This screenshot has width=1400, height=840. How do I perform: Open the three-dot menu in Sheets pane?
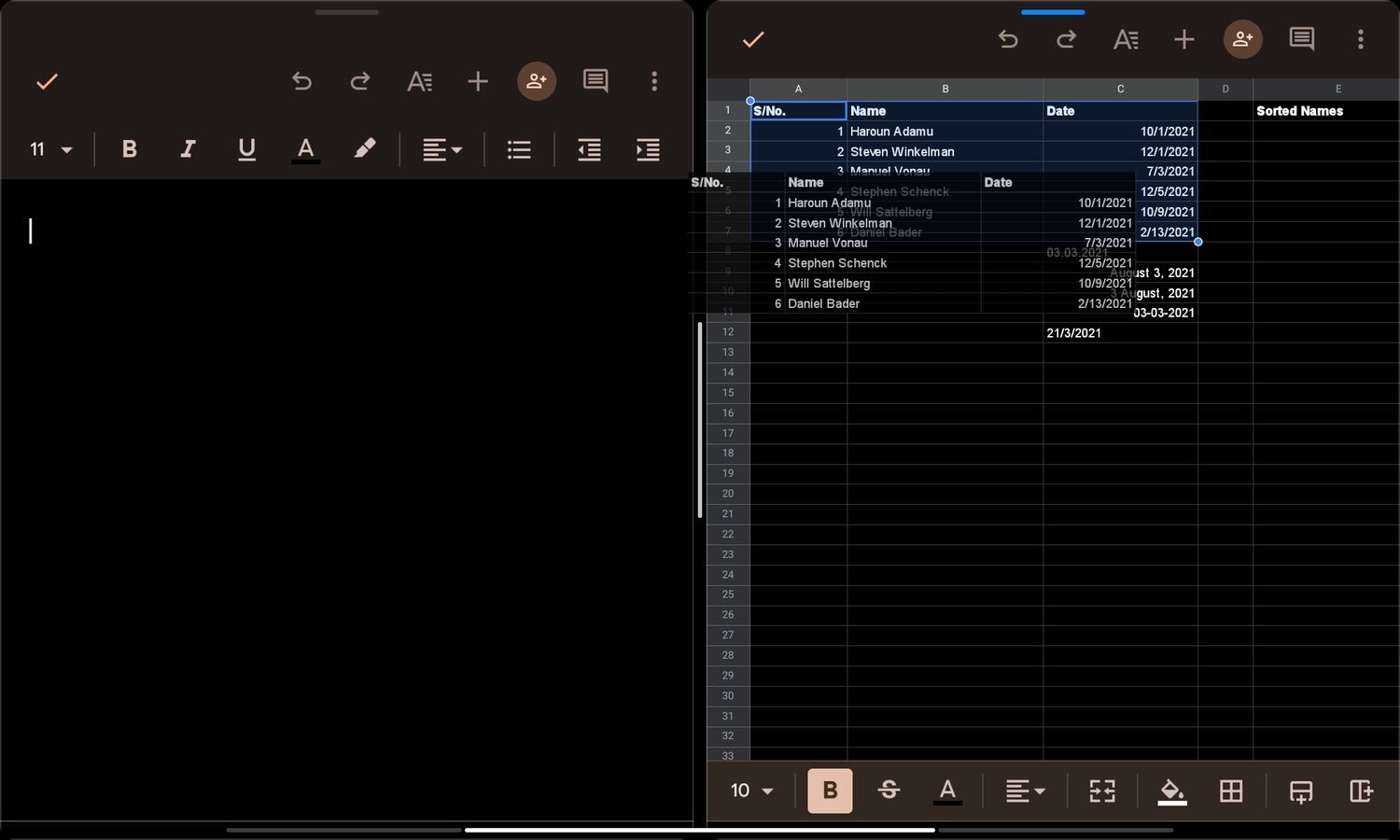tap(1361, 39)
